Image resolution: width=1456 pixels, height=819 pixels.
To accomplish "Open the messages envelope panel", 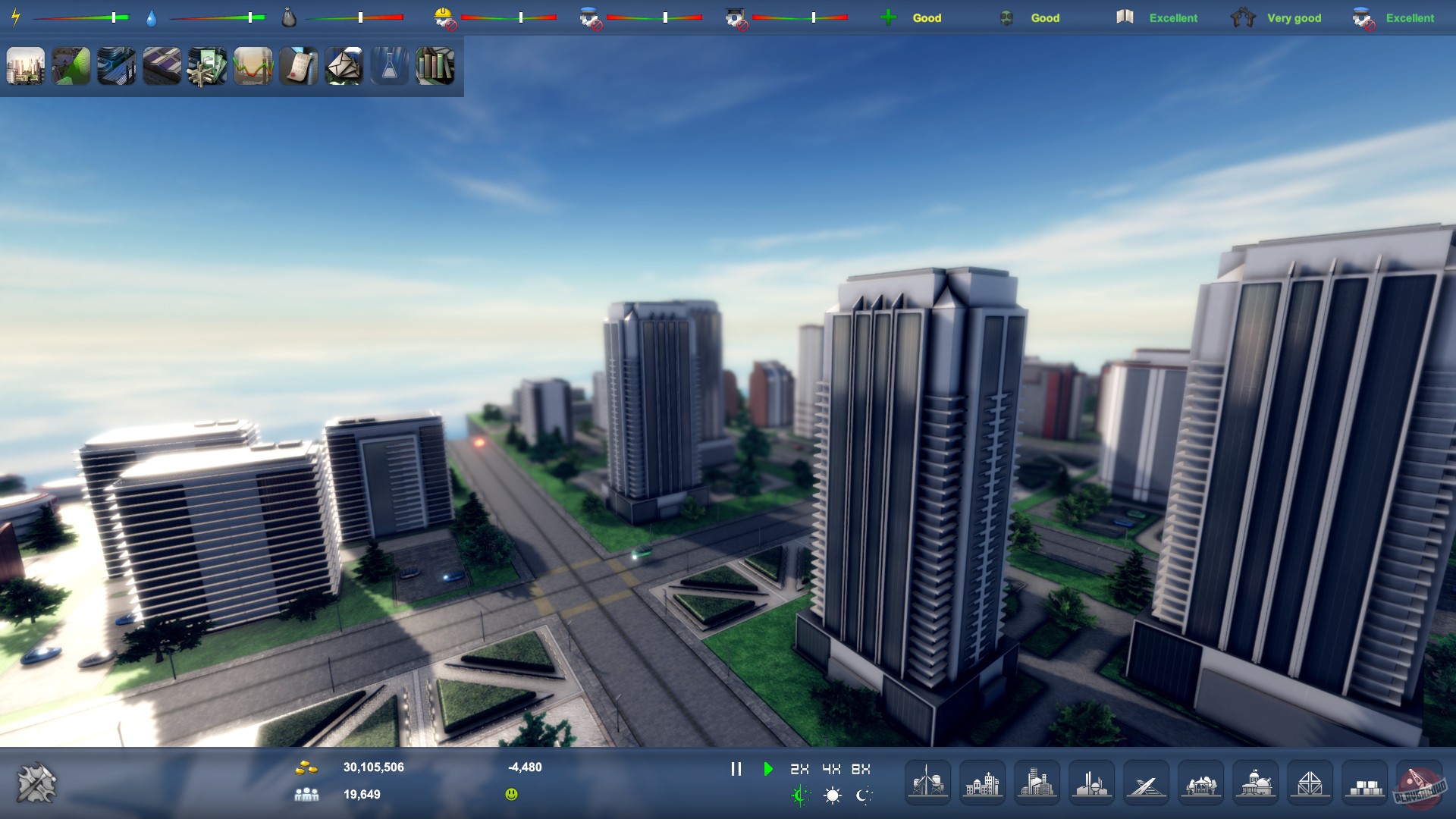I will pyautogui.click(x=344, y=67).
